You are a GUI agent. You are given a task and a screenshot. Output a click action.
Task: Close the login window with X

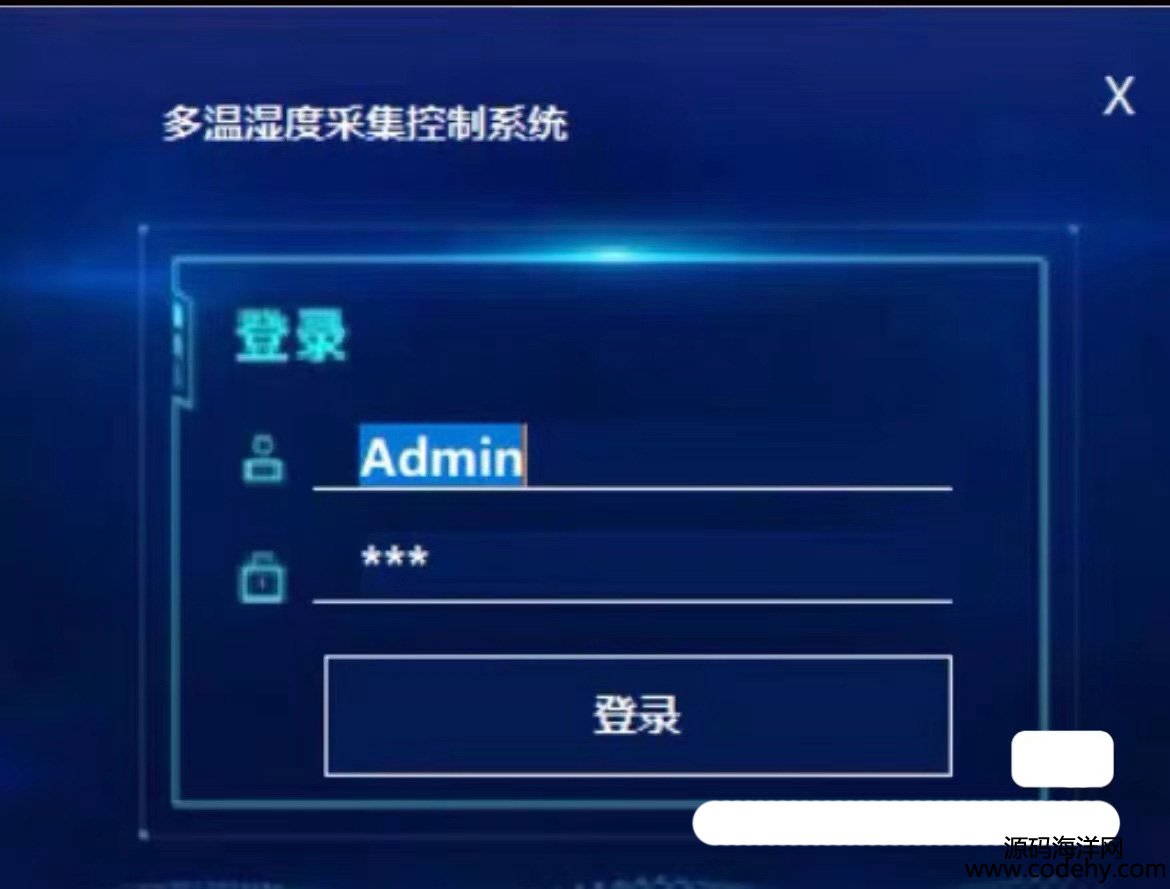[1119, 96]
